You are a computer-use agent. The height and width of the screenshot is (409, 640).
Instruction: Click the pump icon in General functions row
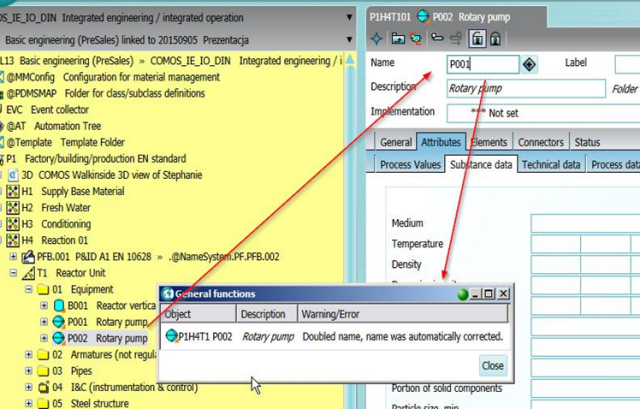coord(172,336)
